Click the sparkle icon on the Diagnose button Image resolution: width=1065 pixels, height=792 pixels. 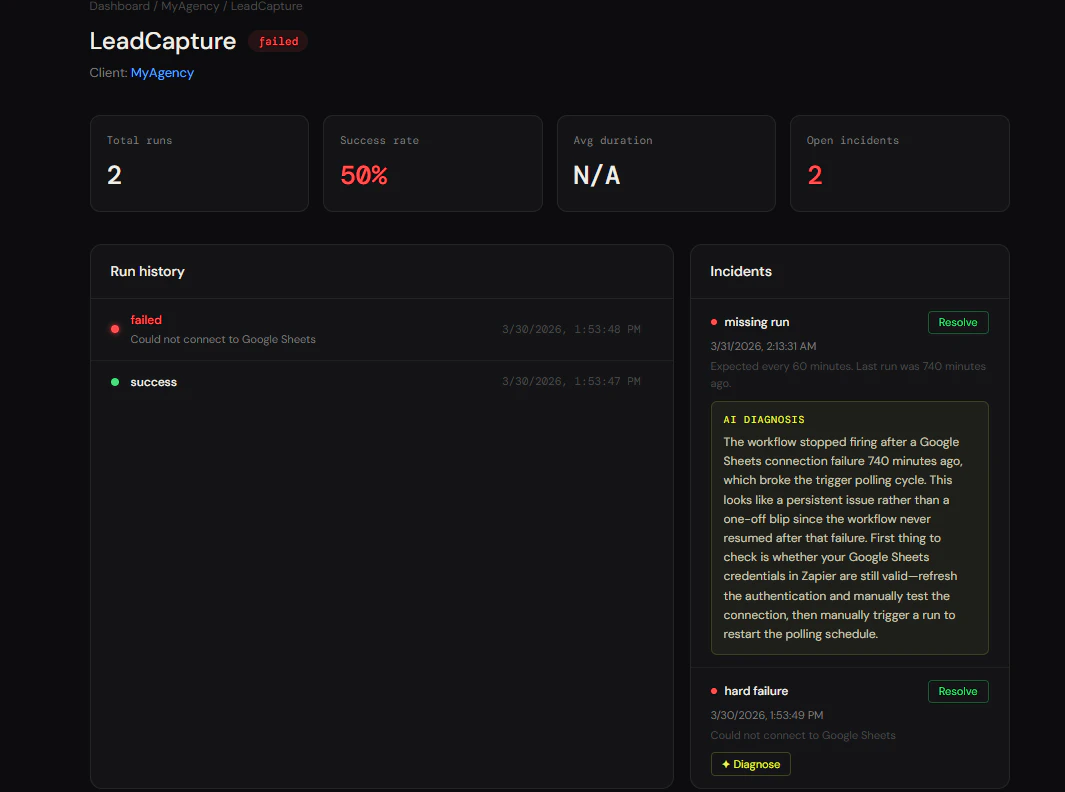pyautogui.click(x=727, y=763)
